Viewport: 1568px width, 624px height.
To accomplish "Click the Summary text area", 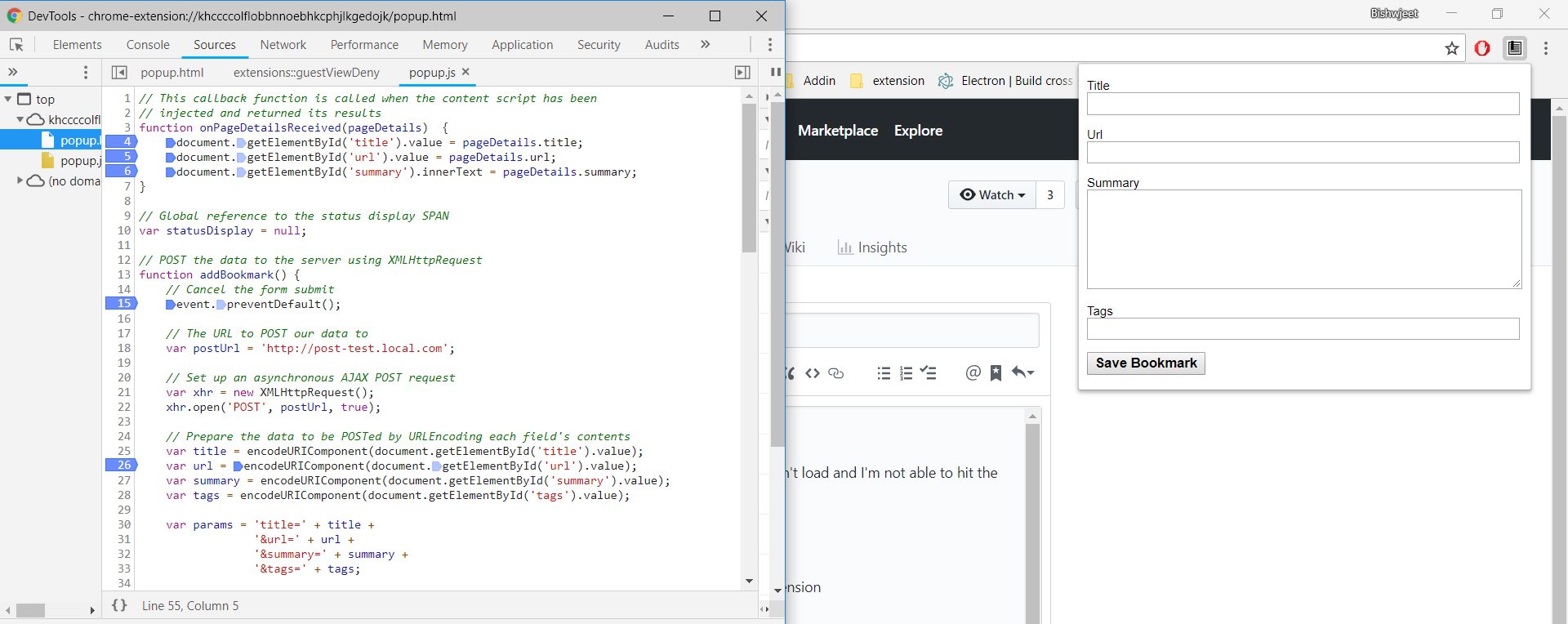I will [x=1303, y=239].
